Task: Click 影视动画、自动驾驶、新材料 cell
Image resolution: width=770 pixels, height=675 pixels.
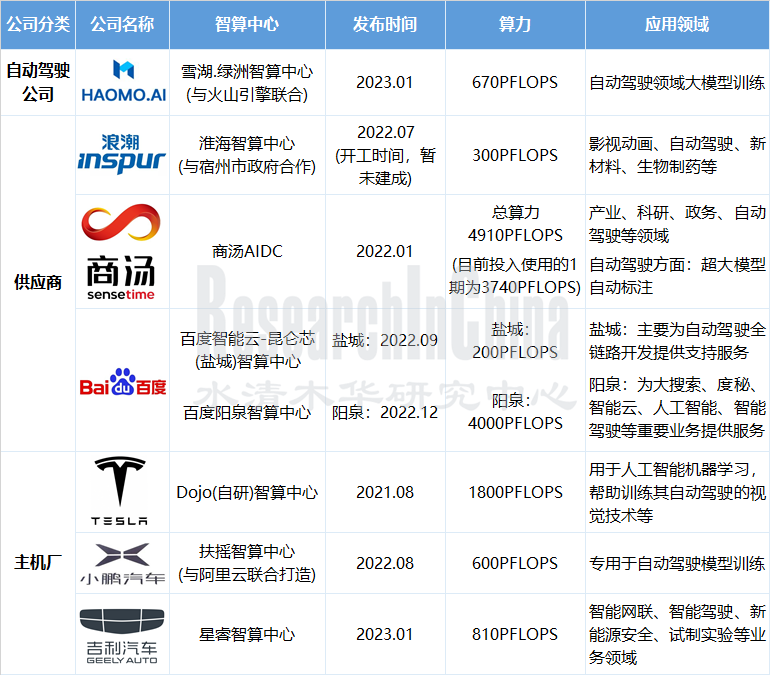Action: (677, 155)
